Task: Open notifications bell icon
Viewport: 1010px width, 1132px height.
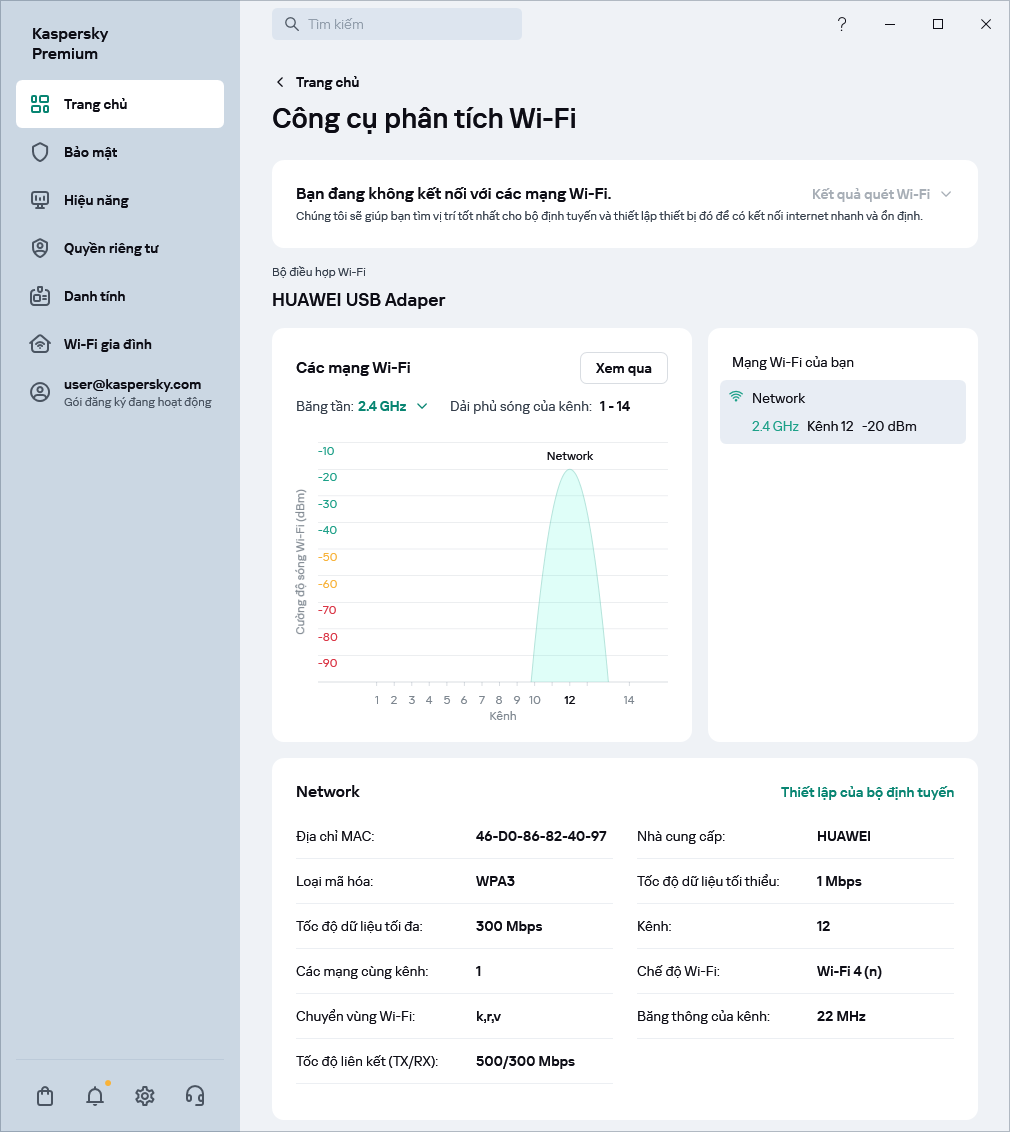Action: click(95, 1096)
